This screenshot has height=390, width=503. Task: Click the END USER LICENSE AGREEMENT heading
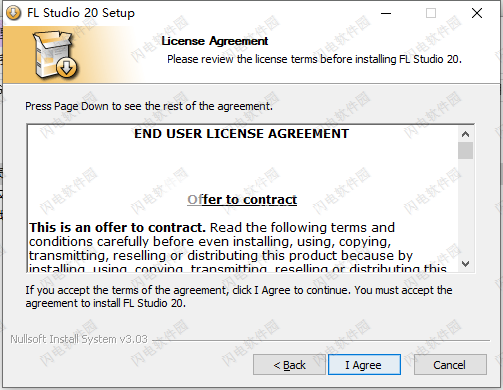point(241,134)
